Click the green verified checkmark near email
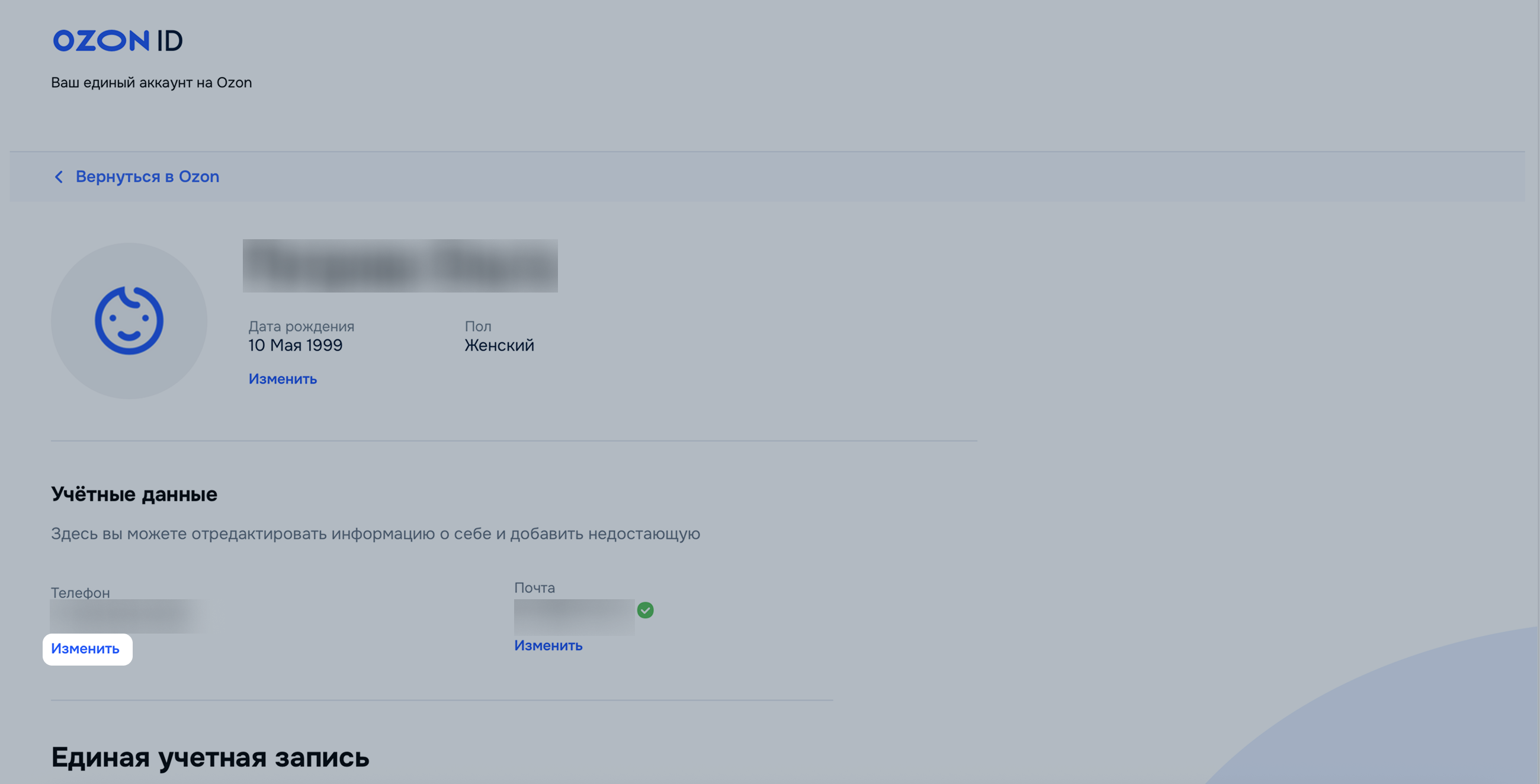The image size is (1540, 784). coord(645,610)
